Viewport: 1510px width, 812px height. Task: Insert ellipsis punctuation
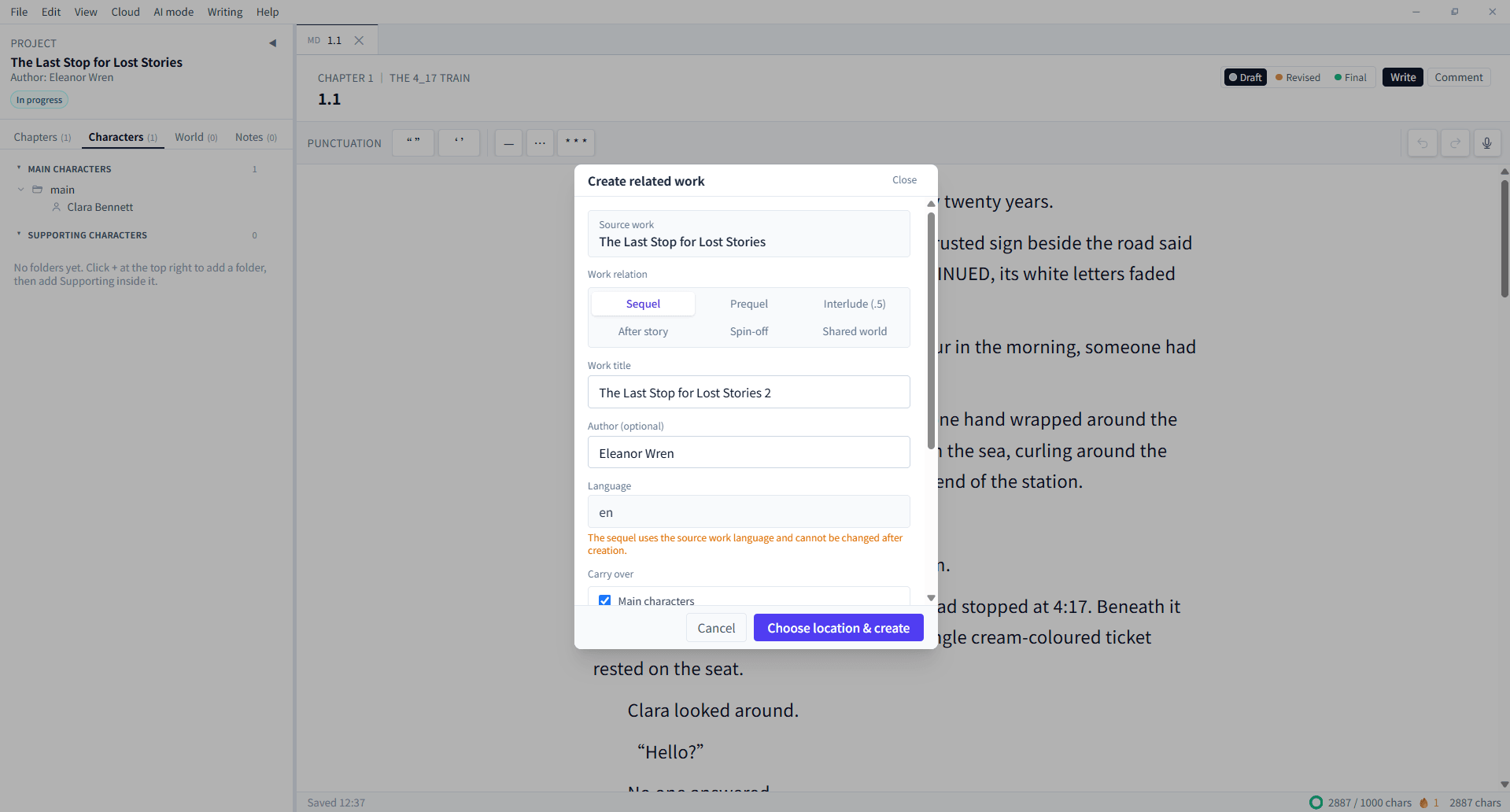tap(540, 143)
